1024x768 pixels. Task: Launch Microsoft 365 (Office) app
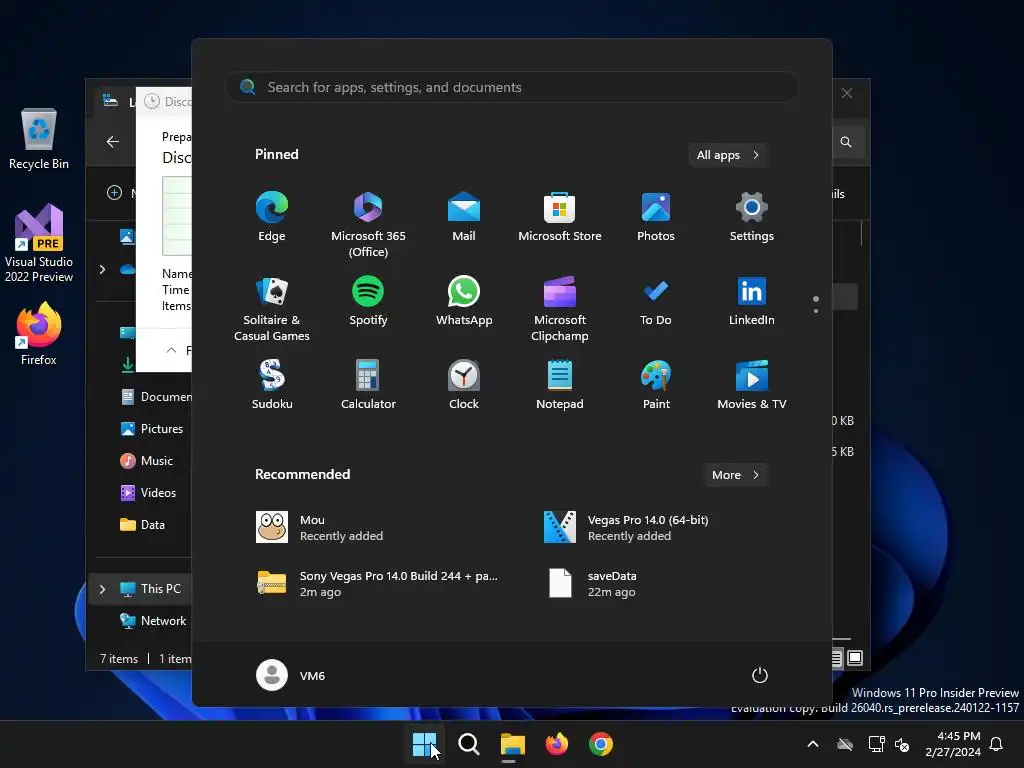click(x=368, y=224)
